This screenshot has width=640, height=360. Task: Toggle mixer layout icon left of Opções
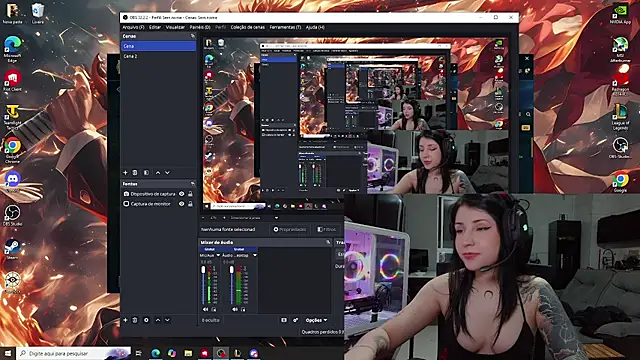[x=284, y=320]
